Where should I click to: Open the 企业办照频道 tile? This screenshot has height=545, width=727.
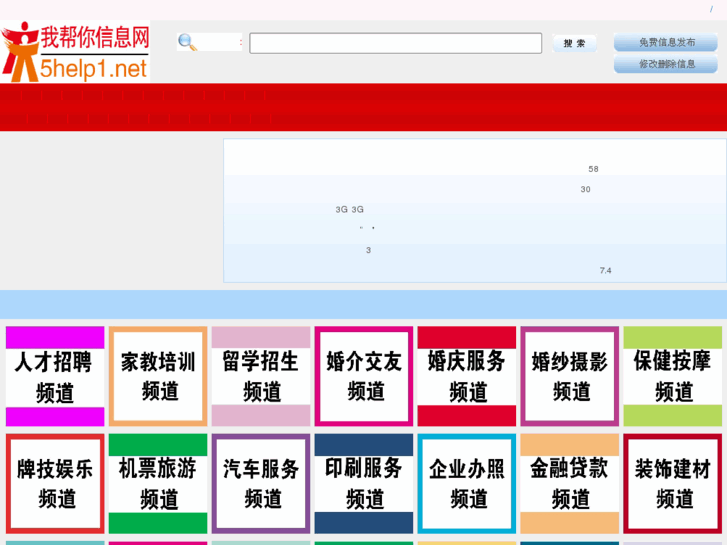[467, 484]
